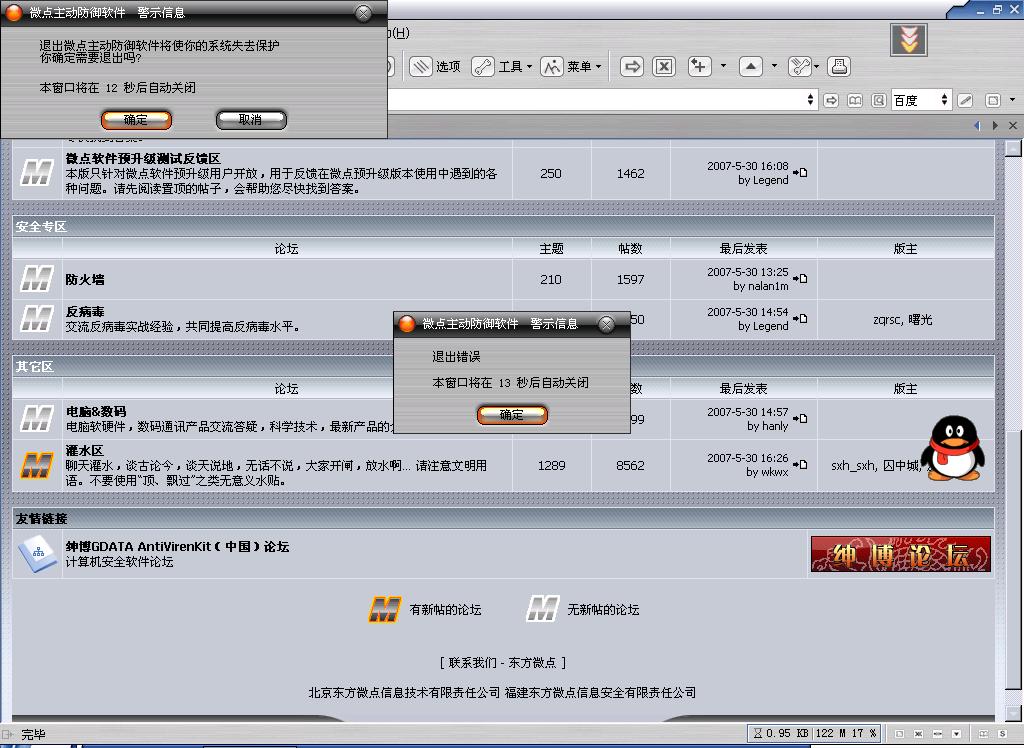
Task: Click the vertical scrollbar up arrow
Action: pyautogui.click(x=1013, y=148)
